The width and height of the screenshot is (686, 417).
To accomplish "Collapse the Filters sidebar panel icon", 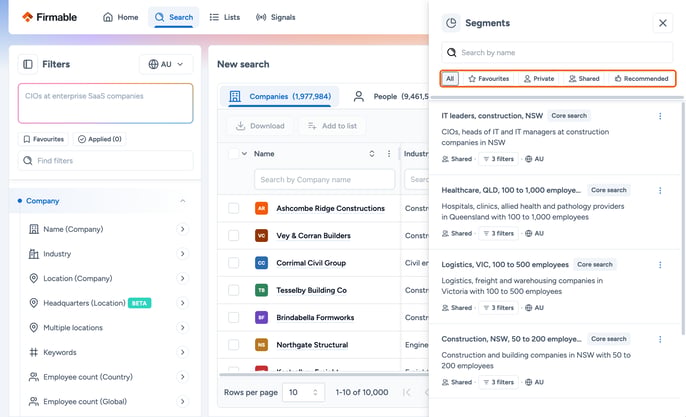I will 28,64.
